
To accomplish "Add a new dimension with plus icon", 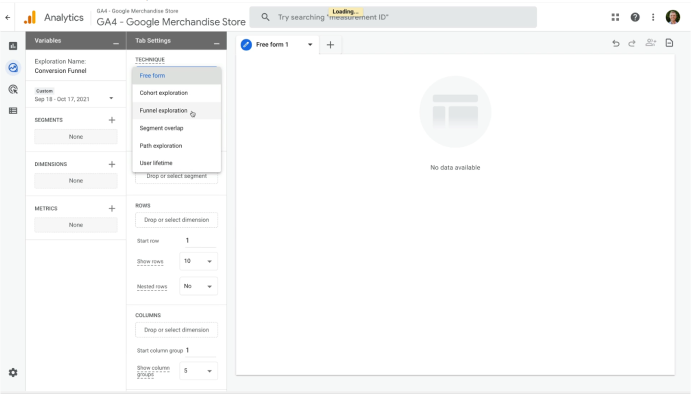I will click(x=112, y=164).
